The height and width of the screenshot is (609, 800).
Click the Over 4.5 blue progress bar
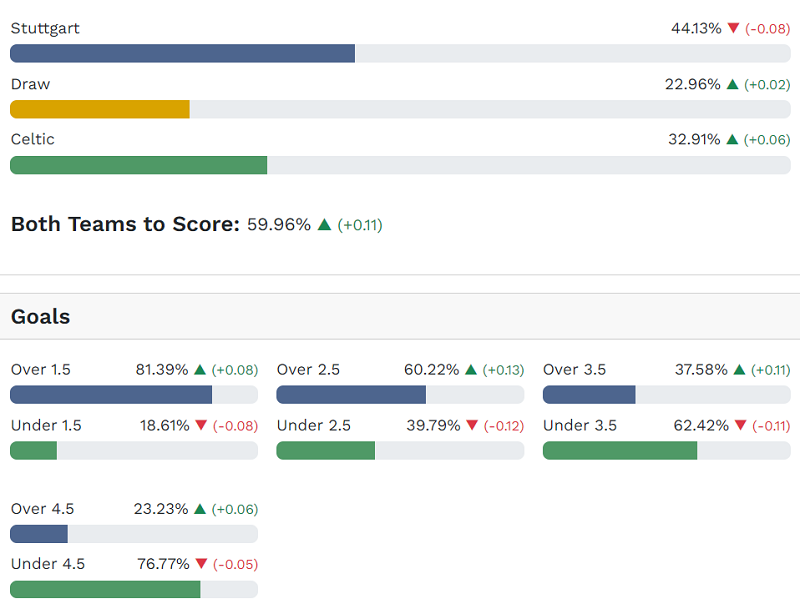coord(39,534)
